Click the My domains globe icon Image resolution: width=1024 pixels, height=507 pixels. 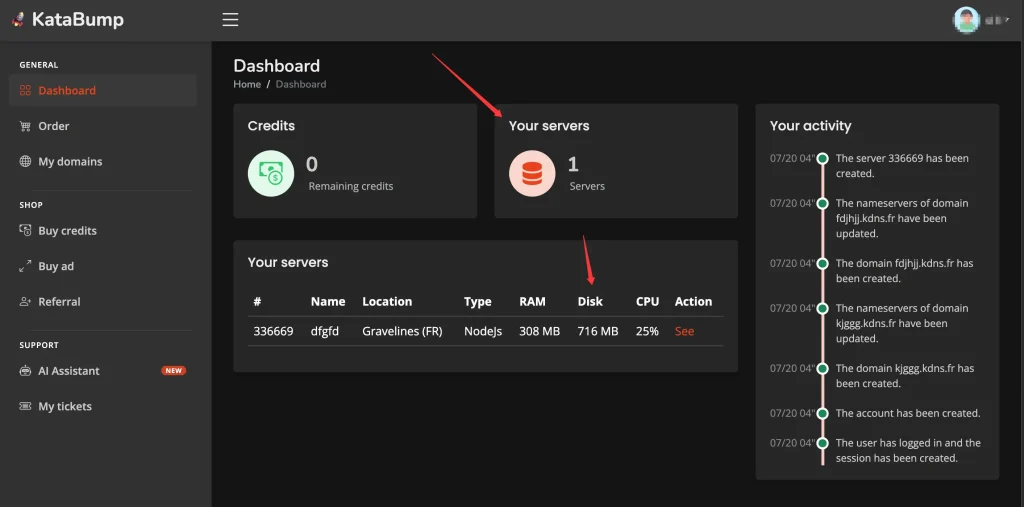click(25, 161)
